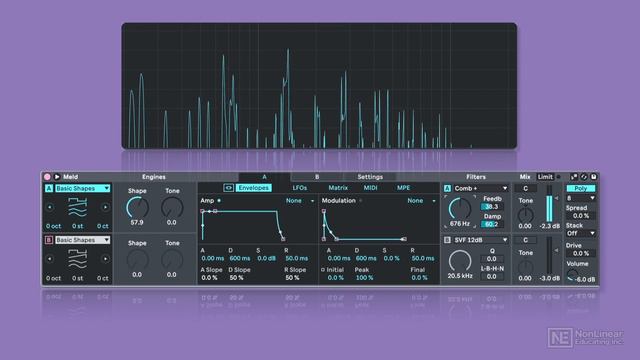Viewport: 640px width, 360px height.
Task: Toggle the envelope display eye icon
Action: 229,188
